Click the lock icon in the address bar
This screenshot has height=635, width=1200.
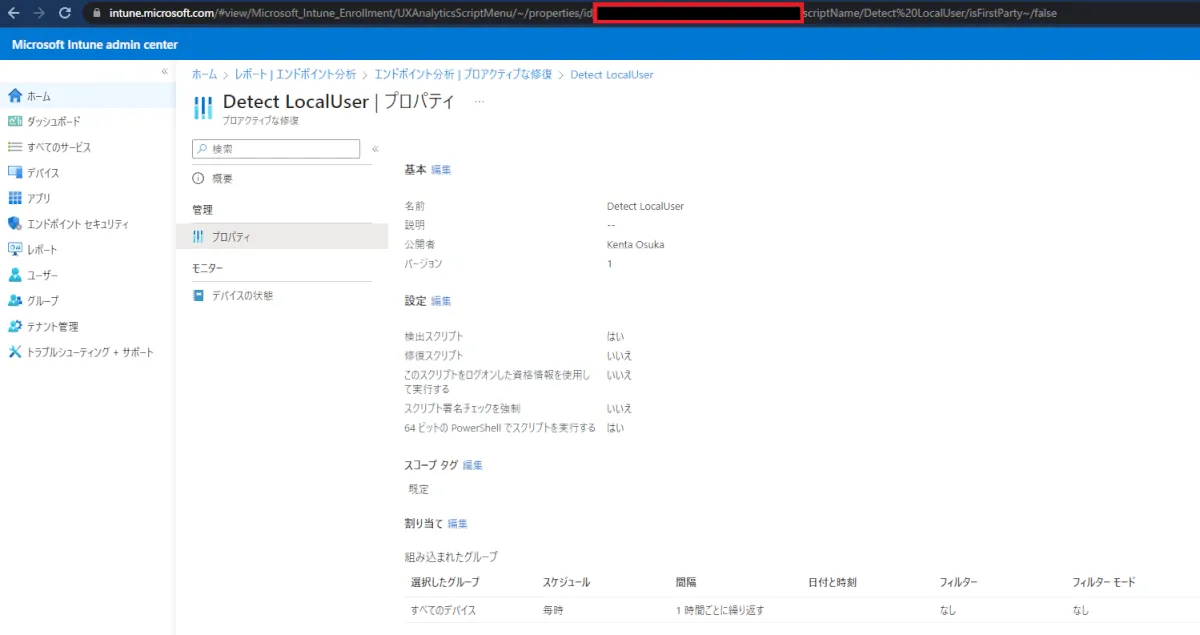[96, 14]
